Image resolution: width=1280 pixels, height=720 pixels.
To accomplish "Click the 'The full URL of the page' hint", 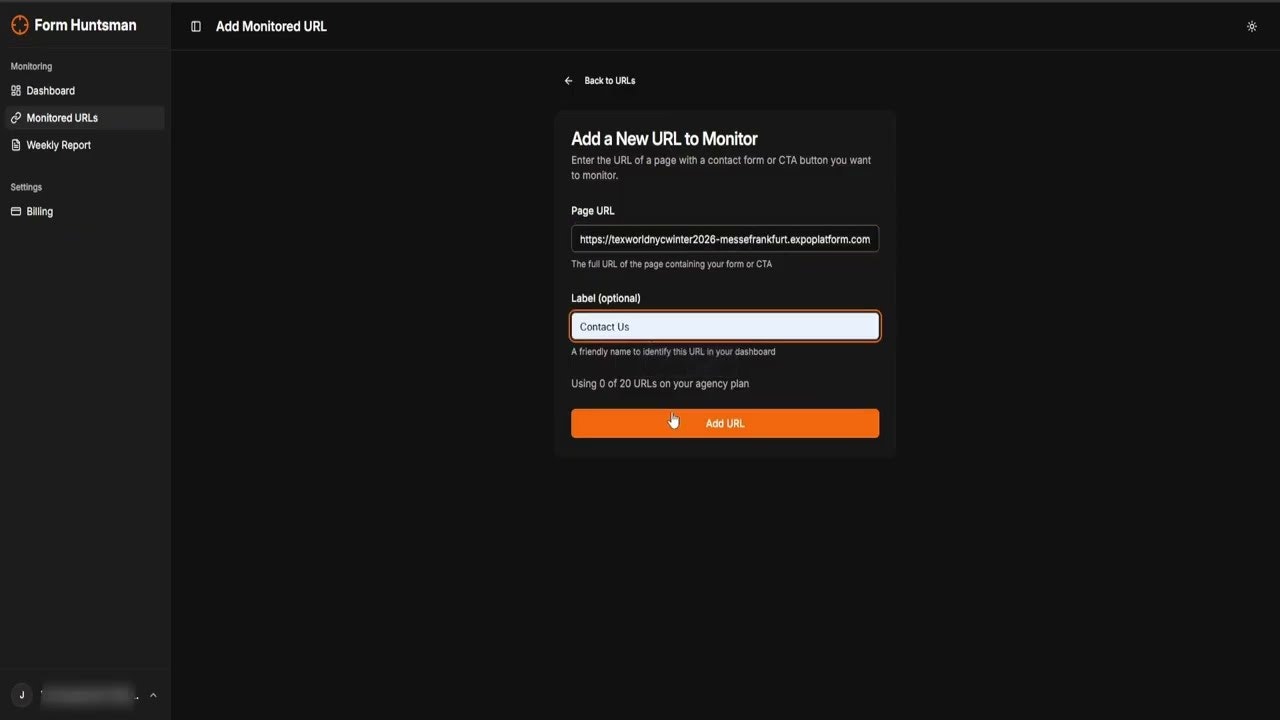I will [x=671, y=265].
